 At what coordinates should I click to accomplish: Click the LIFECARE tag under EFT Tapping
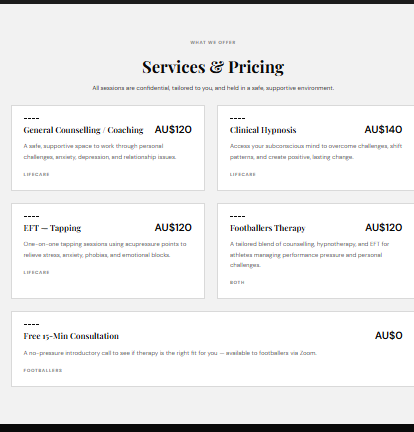(x=36, y=272)
